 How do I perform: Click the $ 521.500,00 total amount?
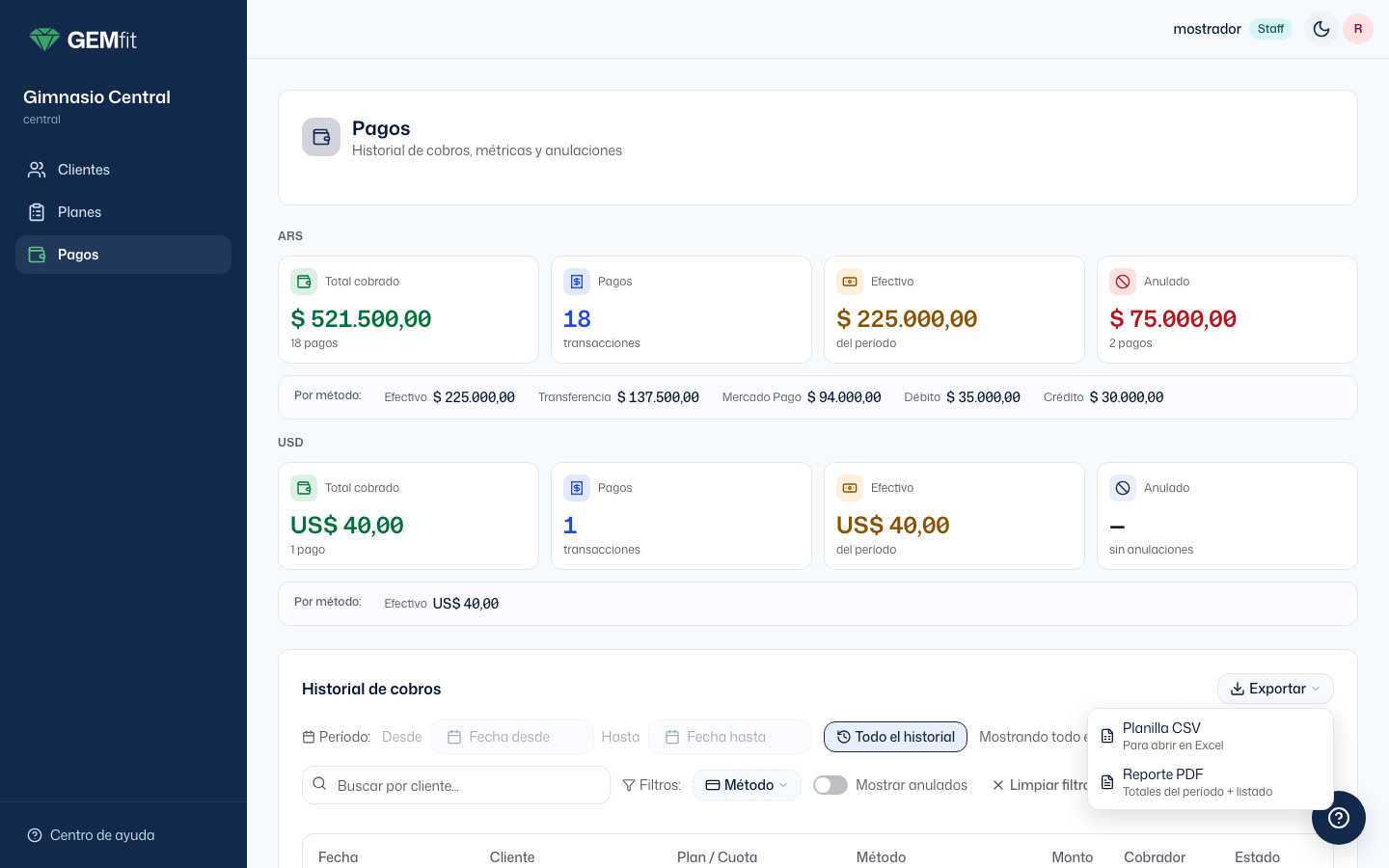(361, 318)
